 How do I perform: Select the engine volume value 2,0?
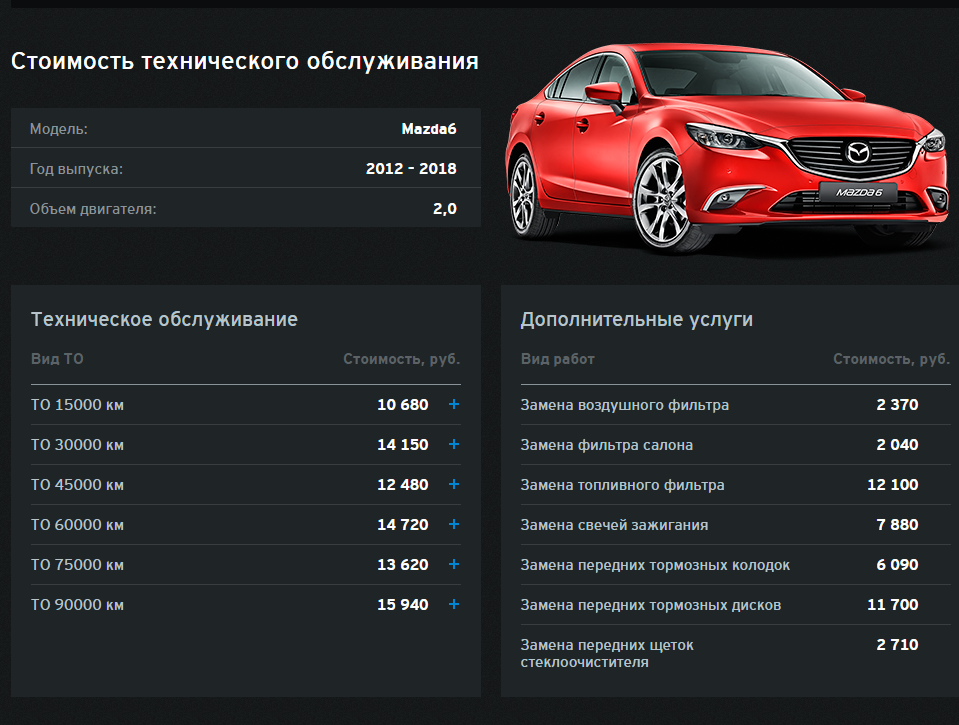[x=445, y=209]
